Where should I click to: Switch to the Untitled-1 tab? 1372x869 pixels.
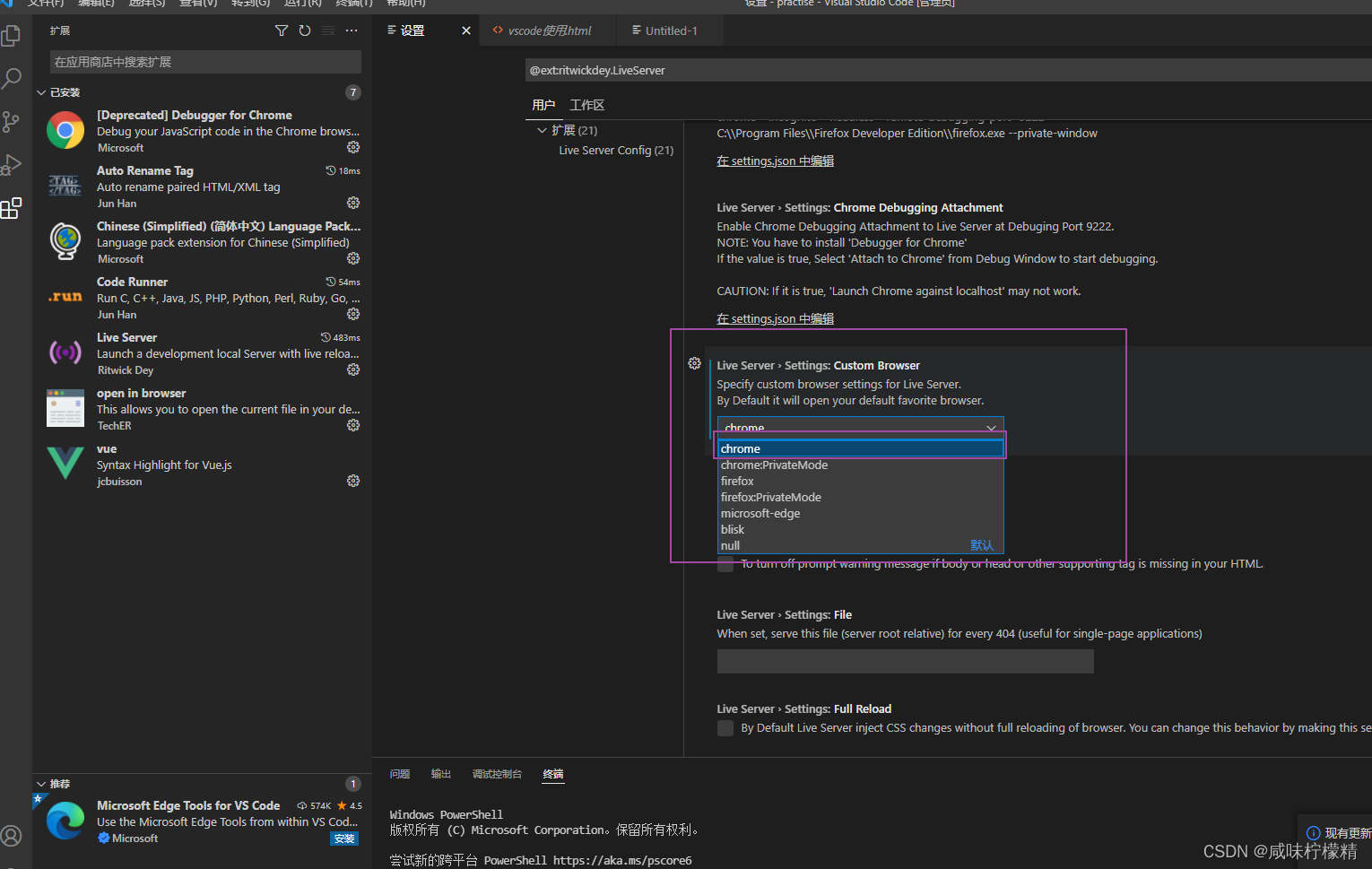click(671, 30)
